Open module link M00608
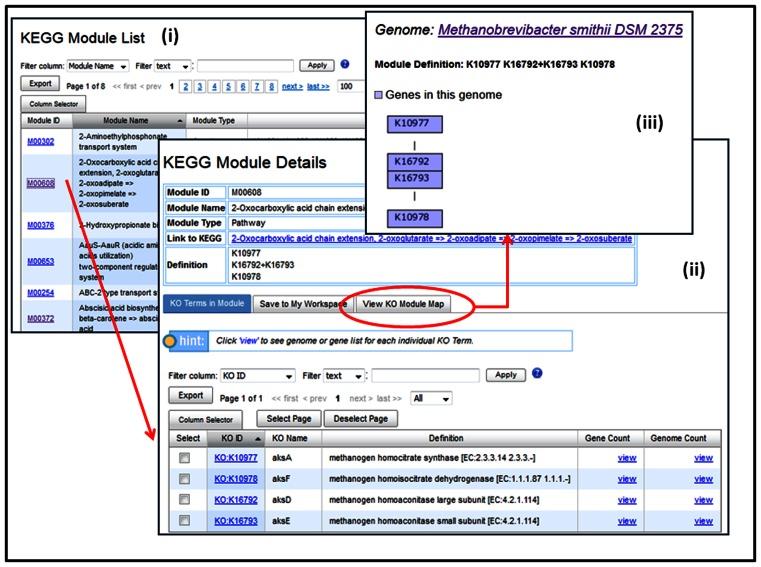Image resolution: width=761 pixels, height=567 pixels. (x=41, y=183)
